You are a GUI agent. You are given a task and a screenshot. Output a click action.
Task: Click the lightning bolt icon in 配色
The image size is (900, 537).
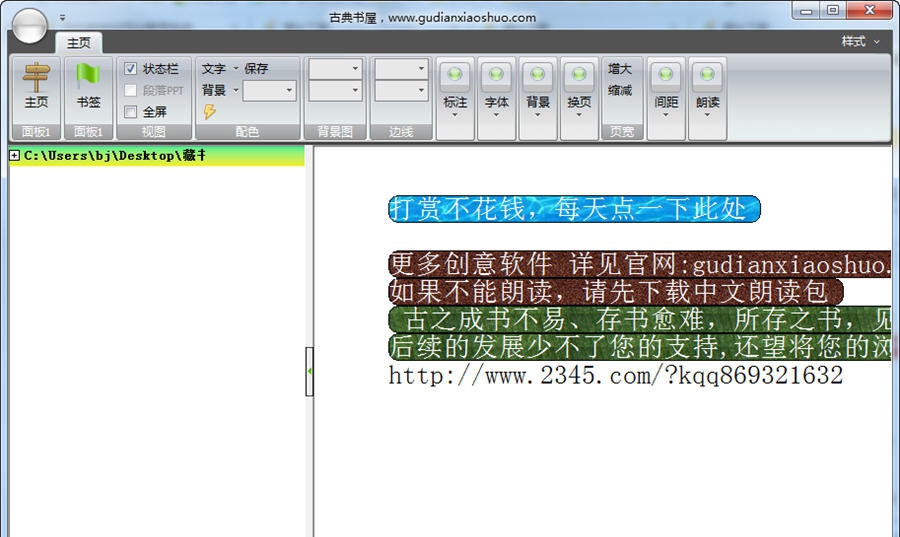click(x=209, y=112)
